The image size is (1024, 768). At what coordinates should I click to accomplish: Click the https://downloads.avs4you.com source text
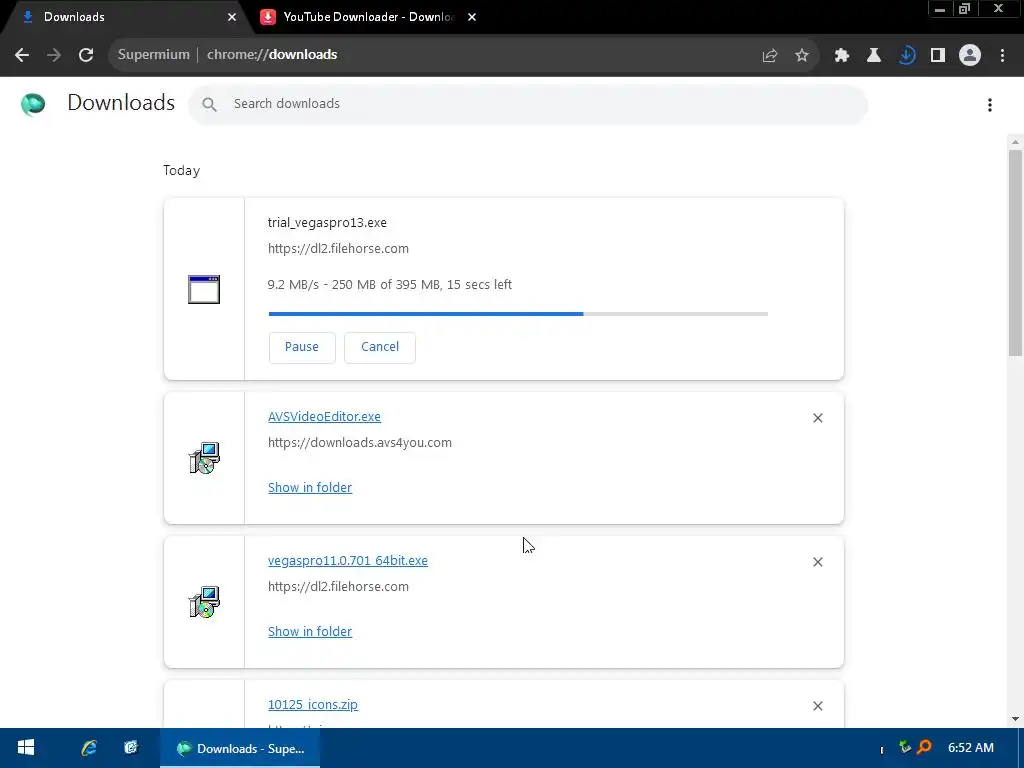pos(360,443)
